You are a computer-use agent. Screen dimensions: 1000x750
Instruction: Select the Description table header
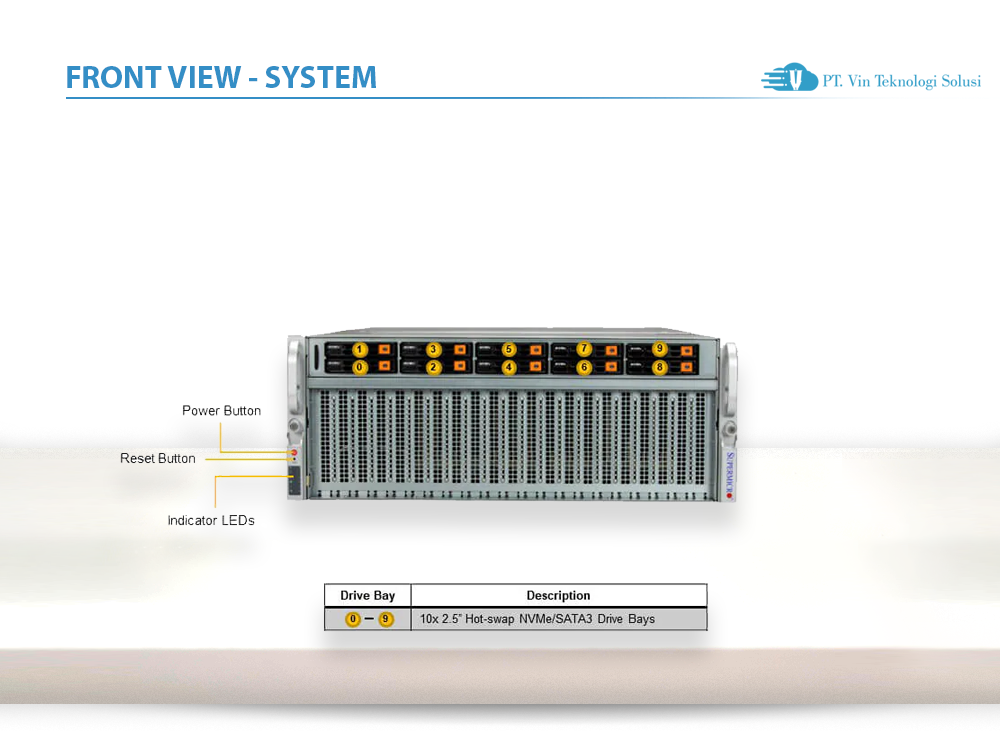559,595
